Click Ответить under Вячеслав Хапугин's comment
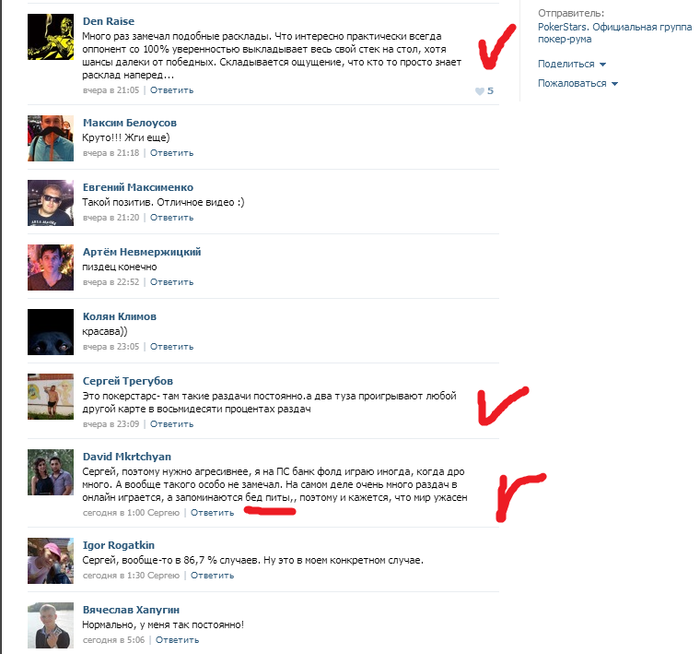The image size is (700, 654). pos(177,640)
